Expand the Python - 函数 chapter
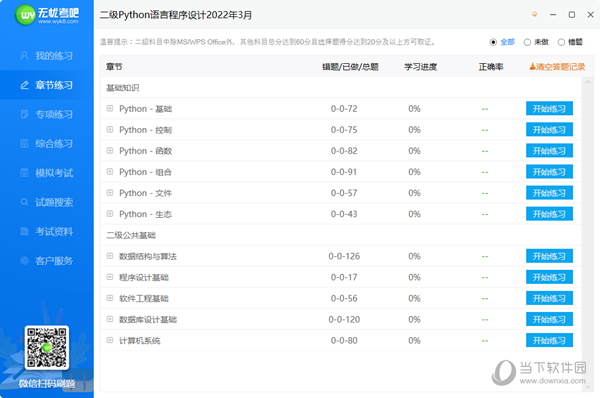Viewport: 600px width, 398px height. pos(110,150)
